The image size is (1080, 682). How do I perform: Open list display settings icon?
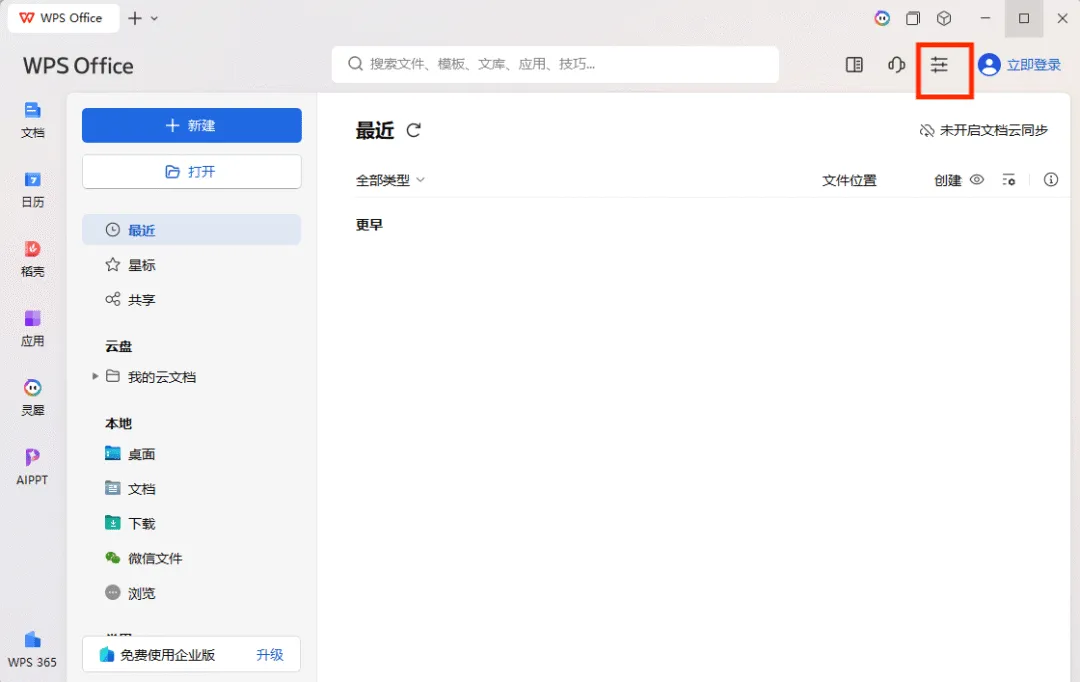[1009, 180]
